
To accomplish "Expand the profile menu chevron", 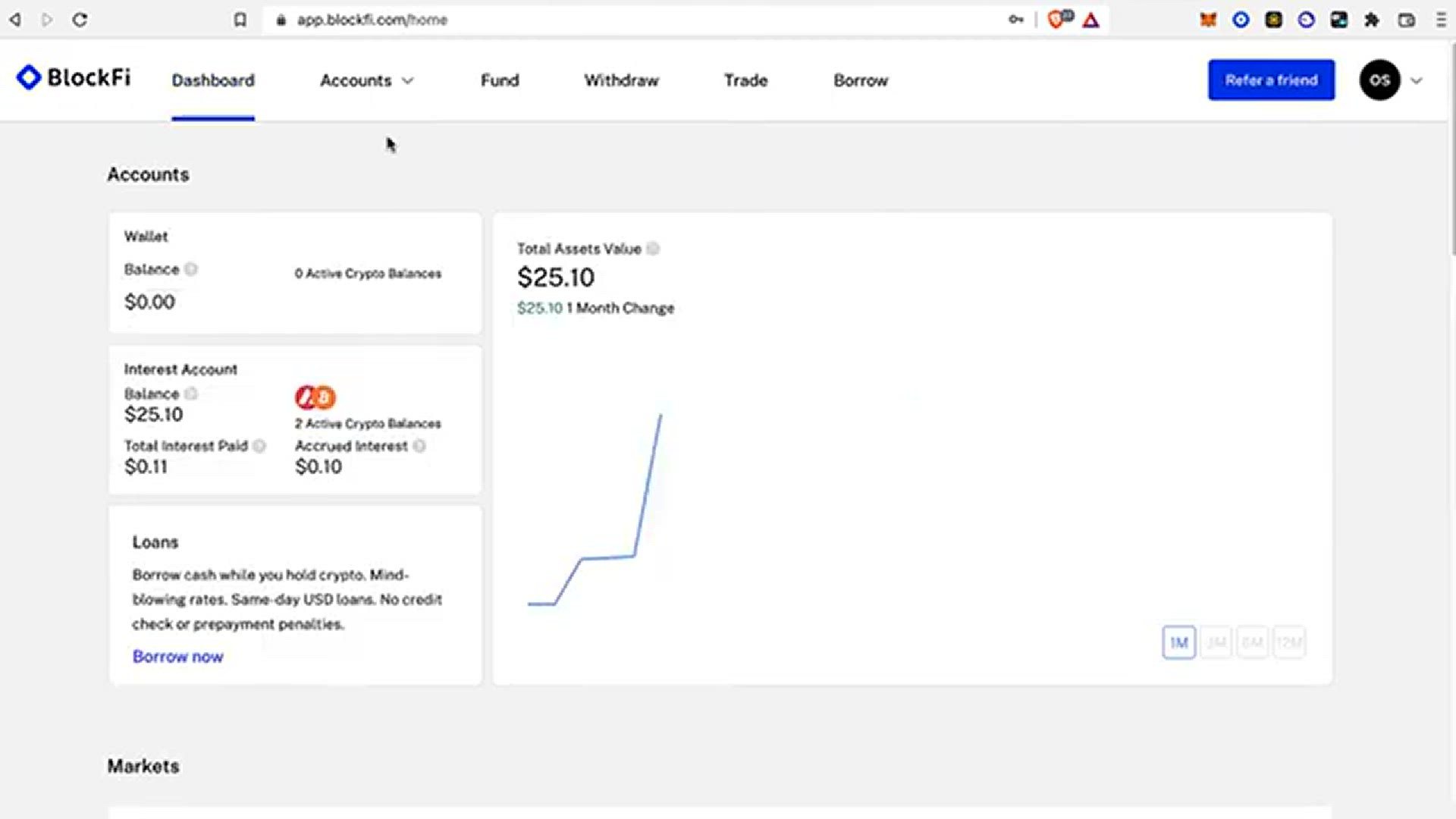I will click(1416, 80).
